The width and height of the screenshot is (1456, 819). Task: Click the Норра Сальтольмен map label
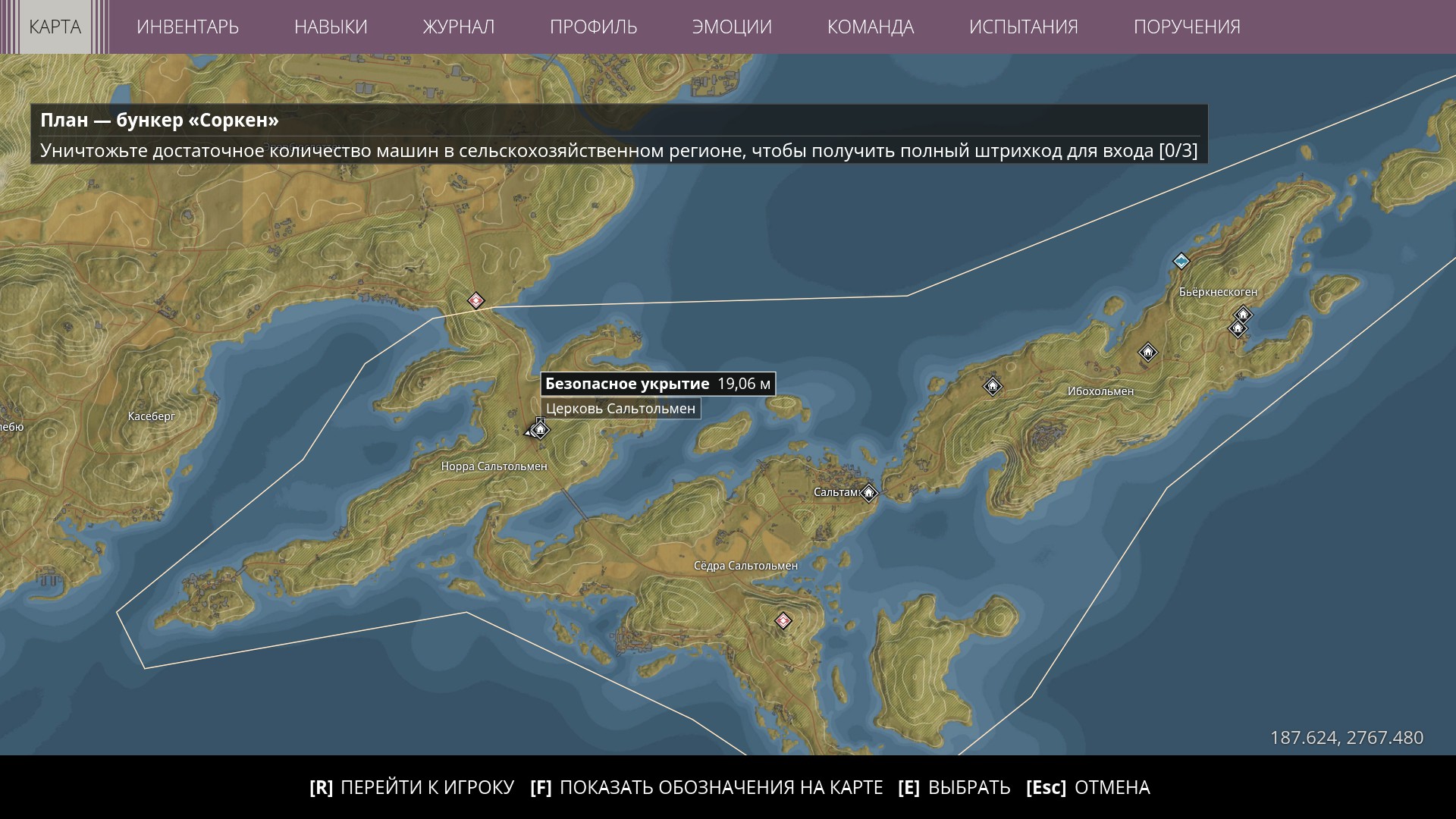[494, 466]
